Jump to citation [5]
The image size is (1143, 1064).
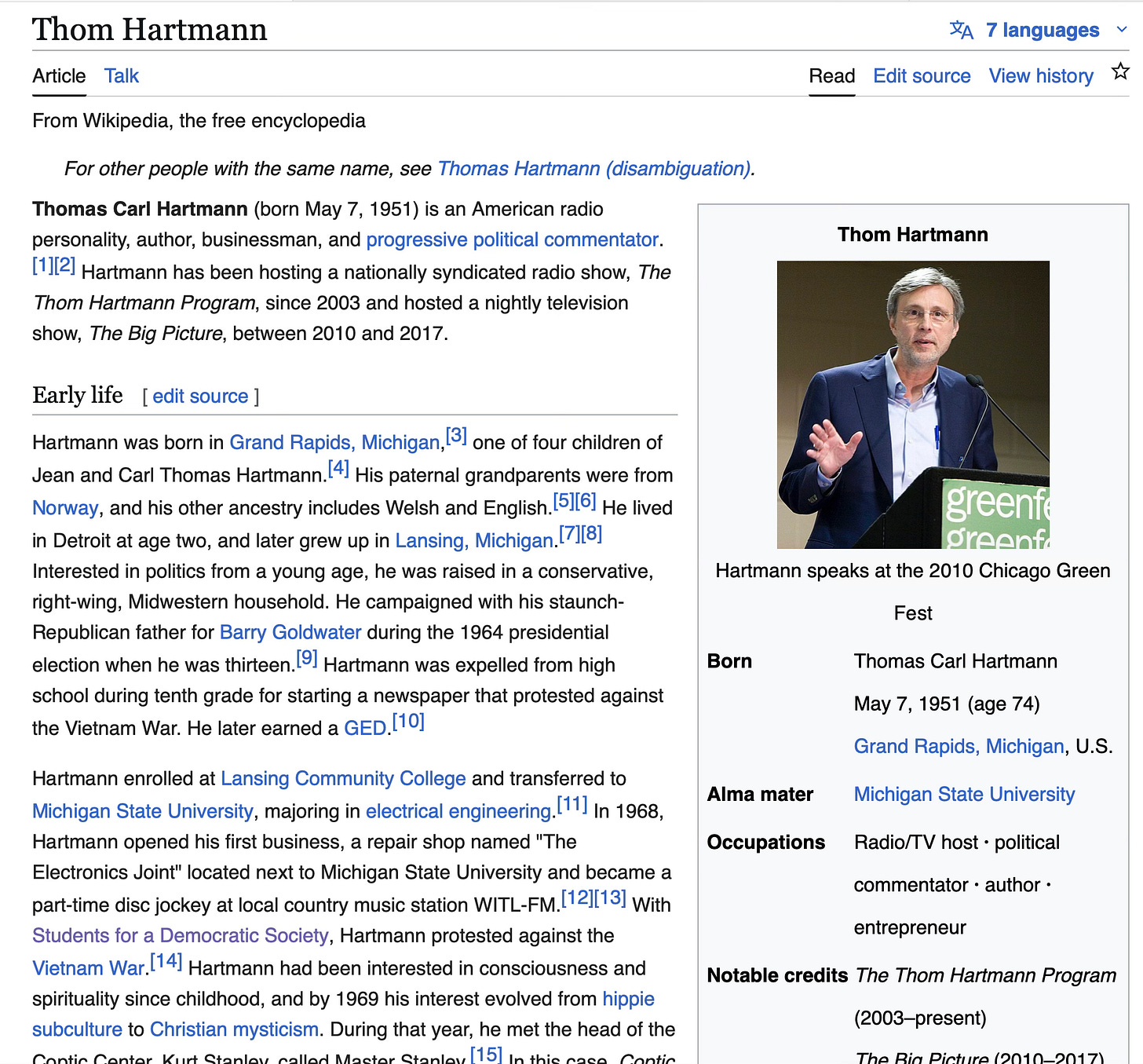564,501
